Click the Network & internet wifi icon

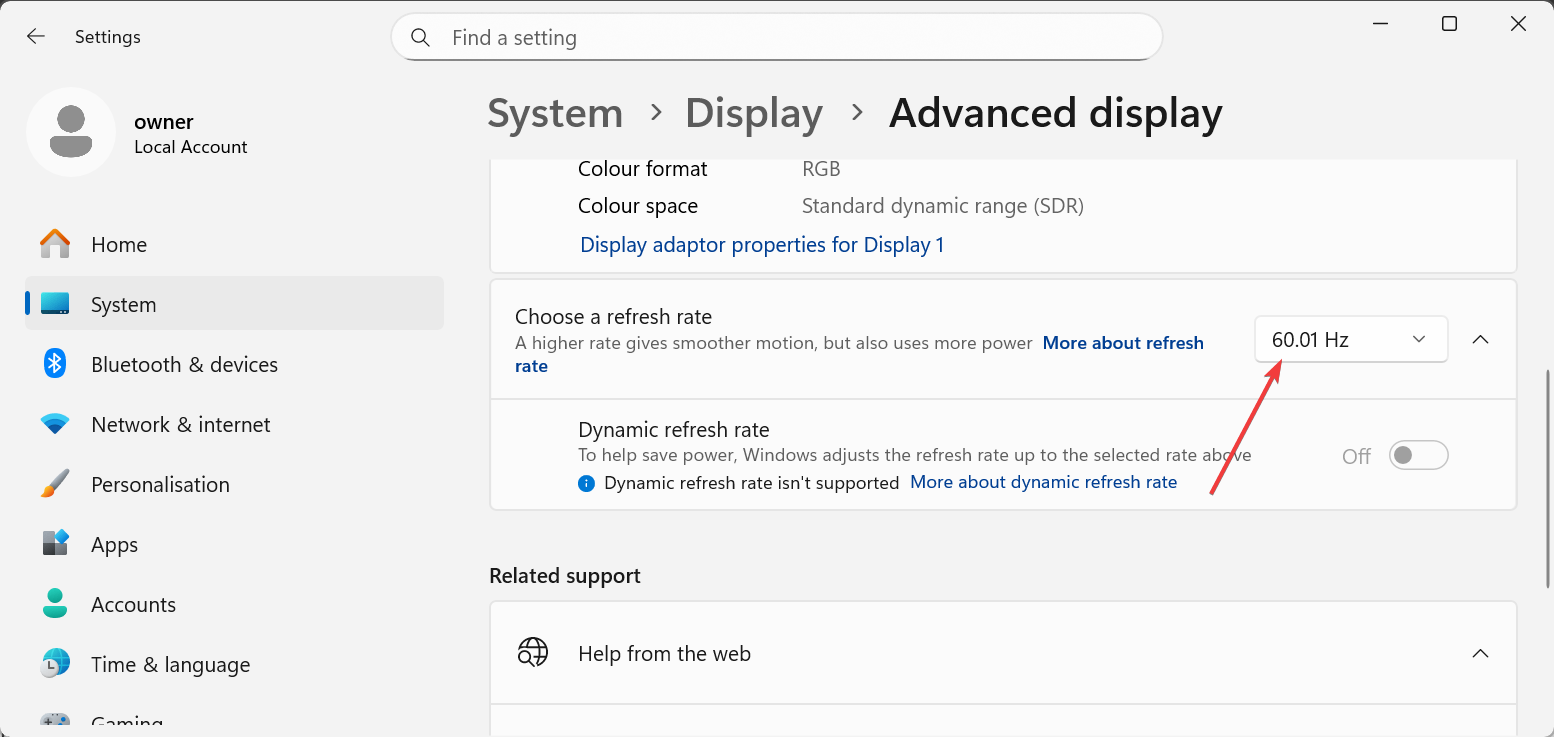(x=55, y=424)
